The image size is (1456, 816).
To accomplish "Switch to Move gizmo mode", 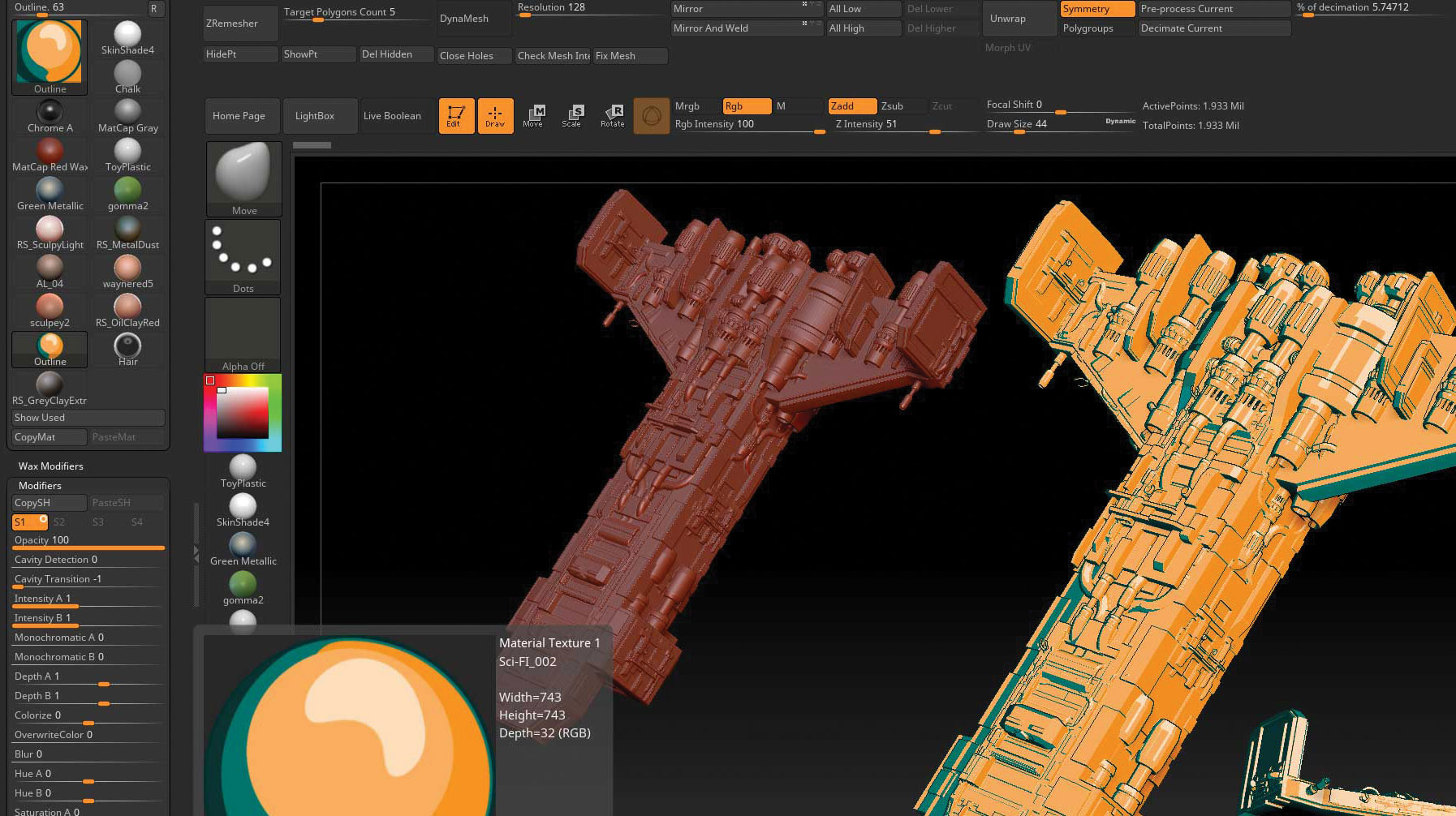I will (x=533, y=116).
